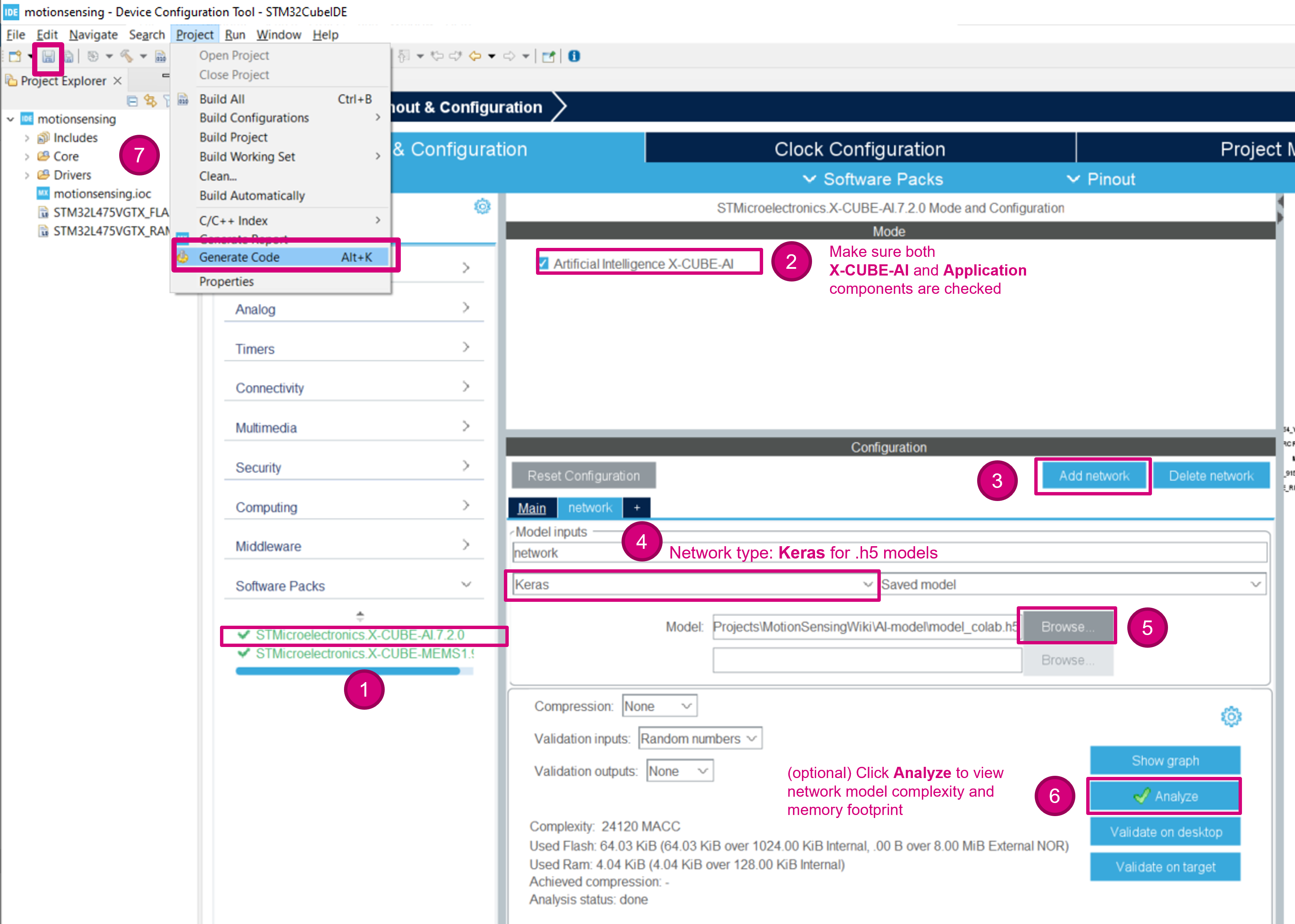This screenshot has width=1295, height=924.
Task: Click the blue Information Center icon
Action: click(x=574, y=56)
